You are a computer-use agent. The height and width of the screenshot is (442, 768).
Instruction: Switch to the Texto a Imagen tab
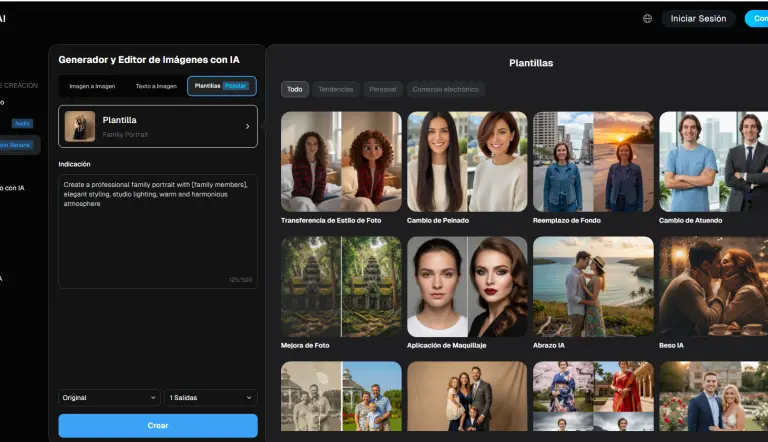point(156,86)
